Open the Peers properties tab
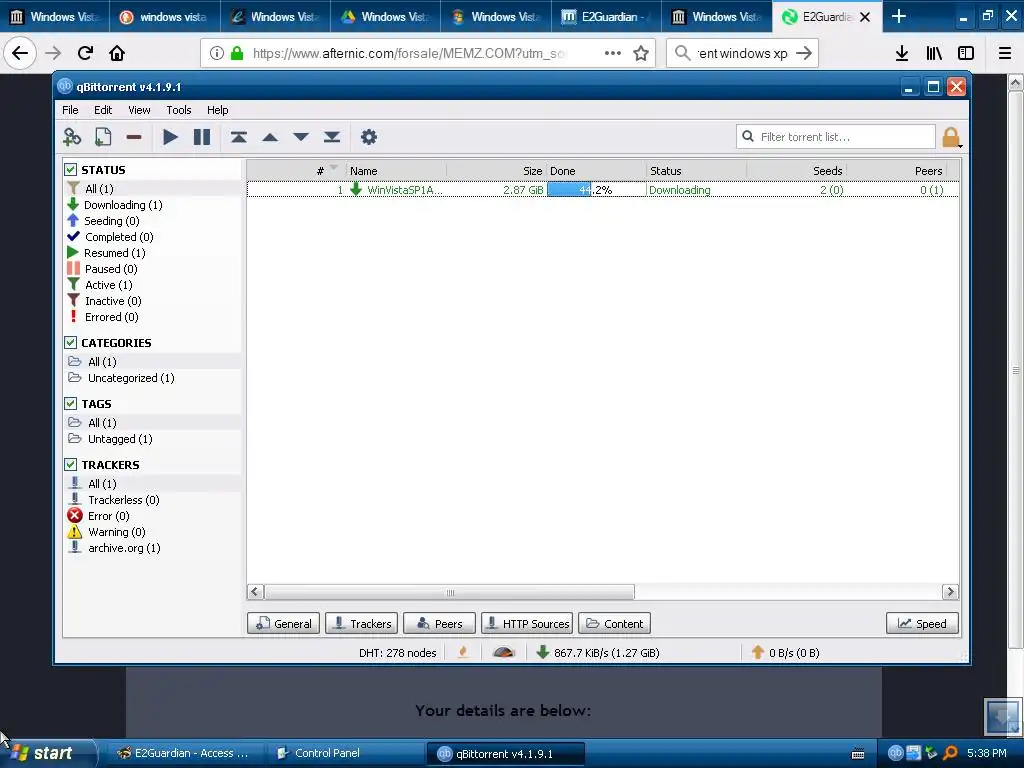Screen dimensions: 1024x768 pos(440,624)
